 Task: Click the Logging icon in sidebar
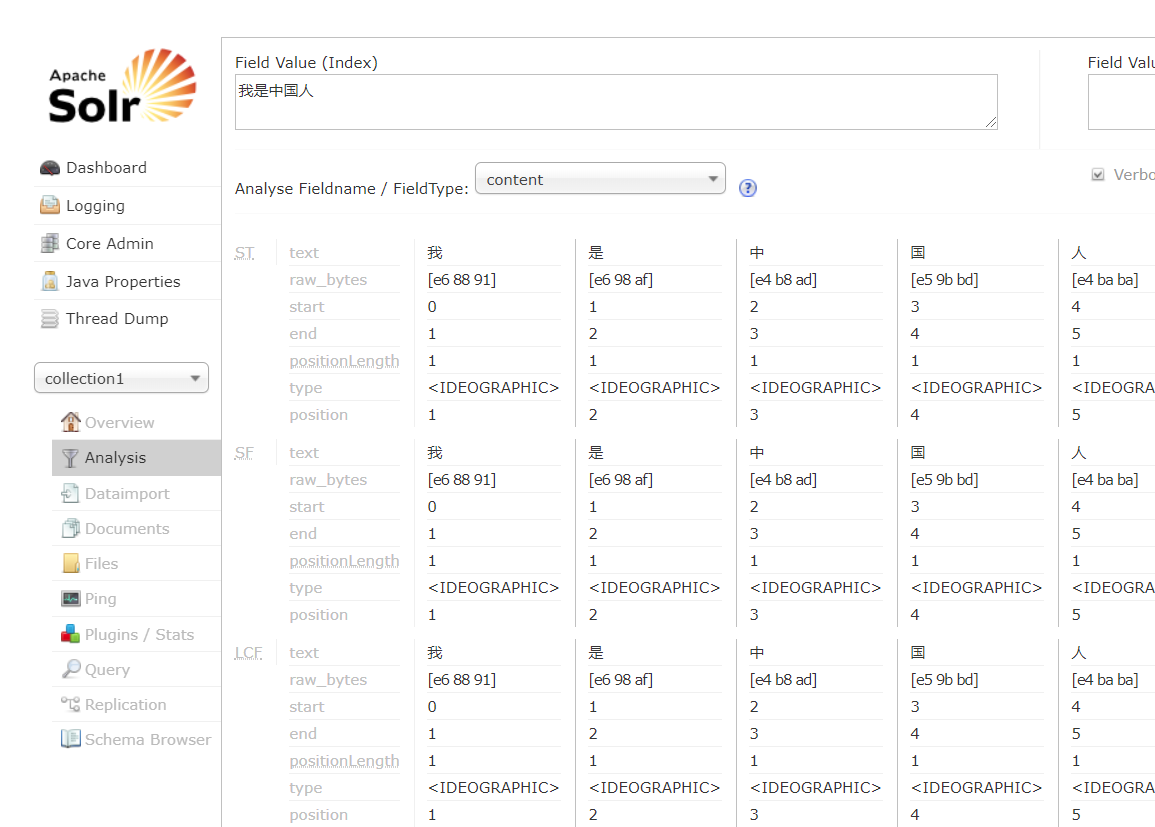pos(50,205)
